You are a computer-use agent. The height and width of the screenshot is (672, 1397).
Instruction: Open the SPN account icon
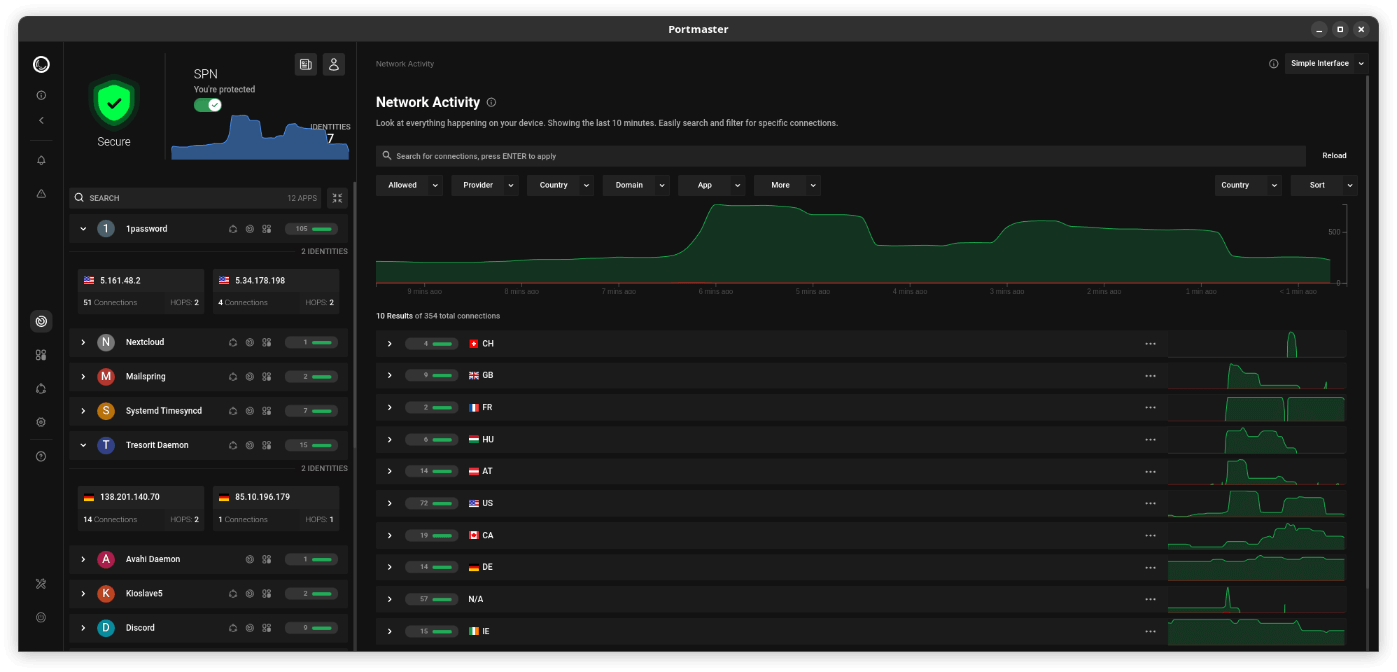click(334, 64)
